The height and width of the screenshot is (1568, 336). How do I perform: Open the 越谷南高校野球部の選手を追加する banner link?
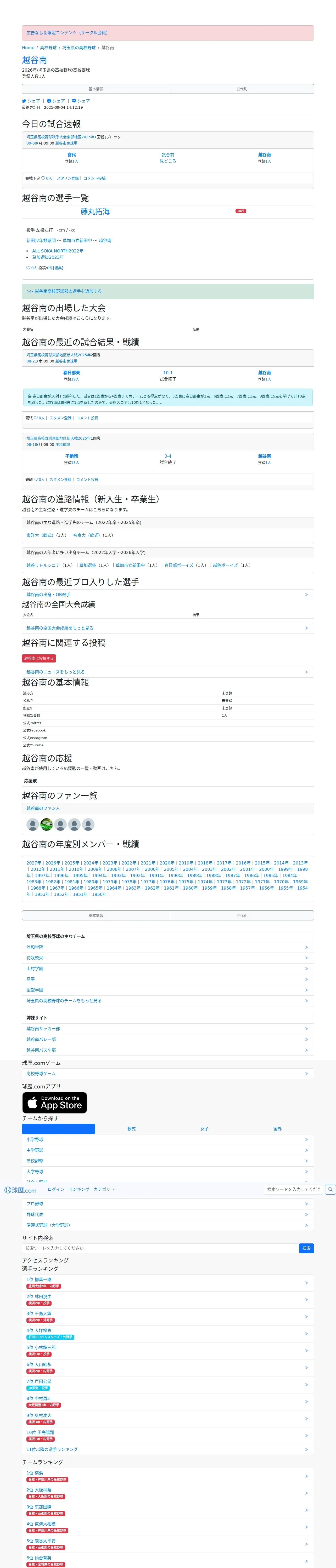pos(64,292)
